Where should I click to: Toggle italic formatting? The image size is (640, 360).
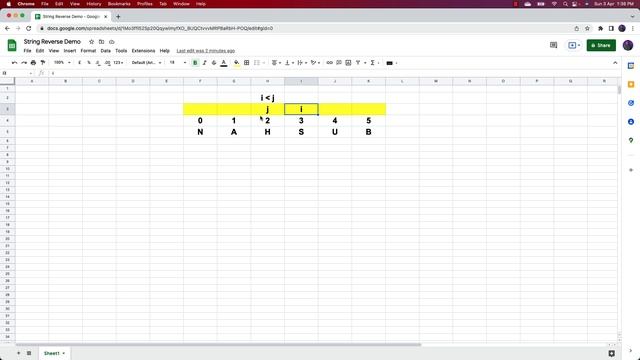pyautogui.click(x=204, y=63)
